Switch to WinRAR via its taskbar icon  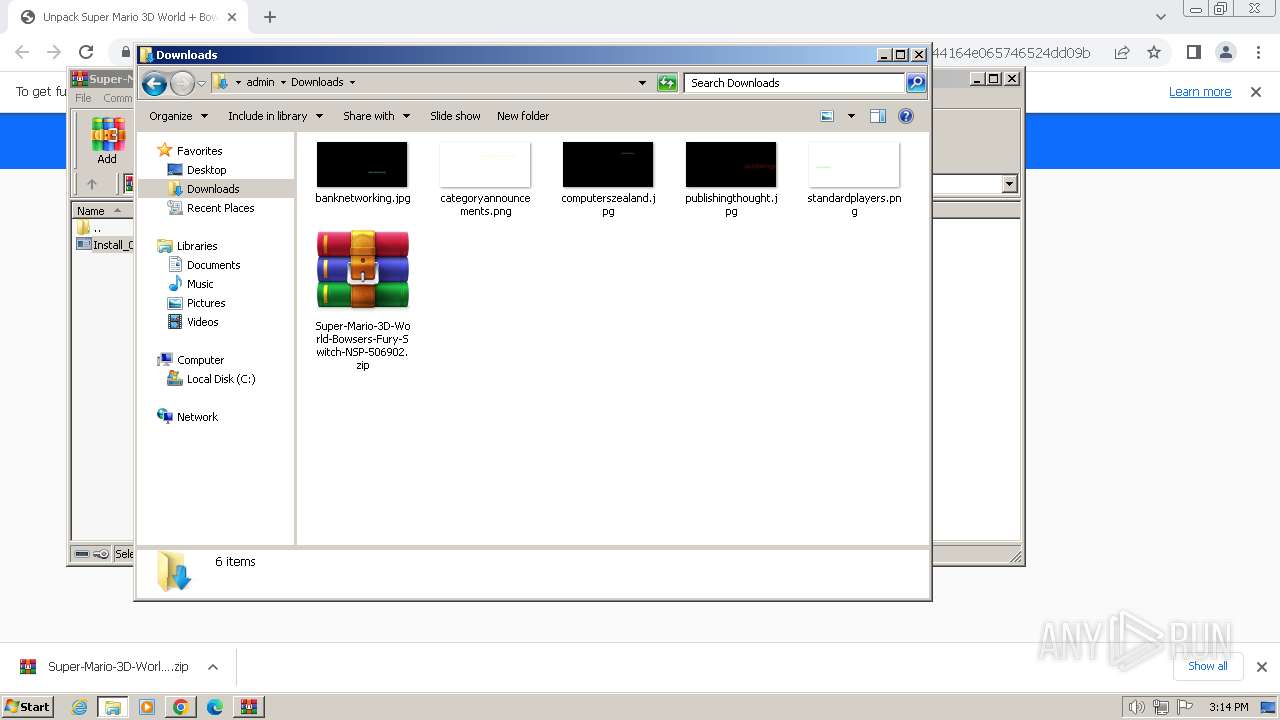[248, 707]
